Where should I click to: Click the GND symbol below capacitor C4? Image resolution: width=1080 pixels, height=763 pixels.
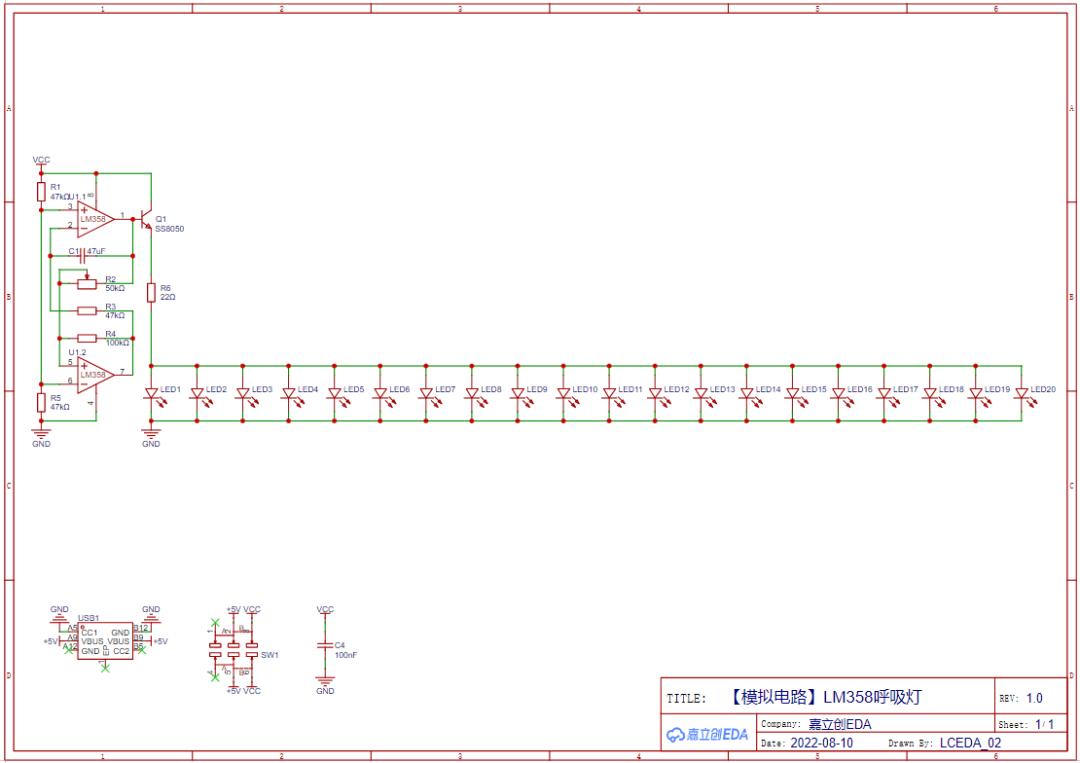(x=325, y=685)
